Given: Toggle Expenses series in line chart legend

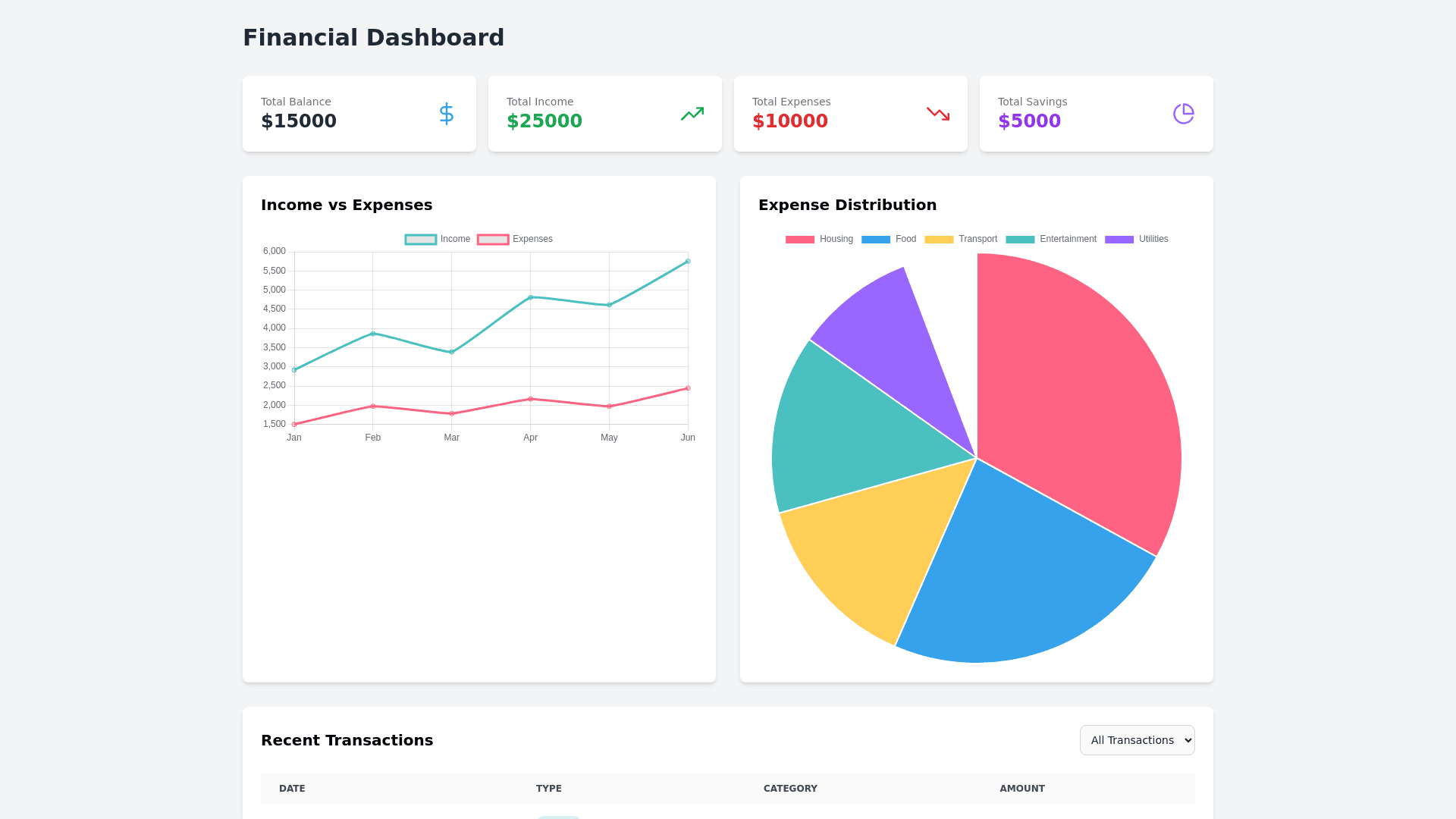Looking at the screenshot, I should (x=516, y=239).
